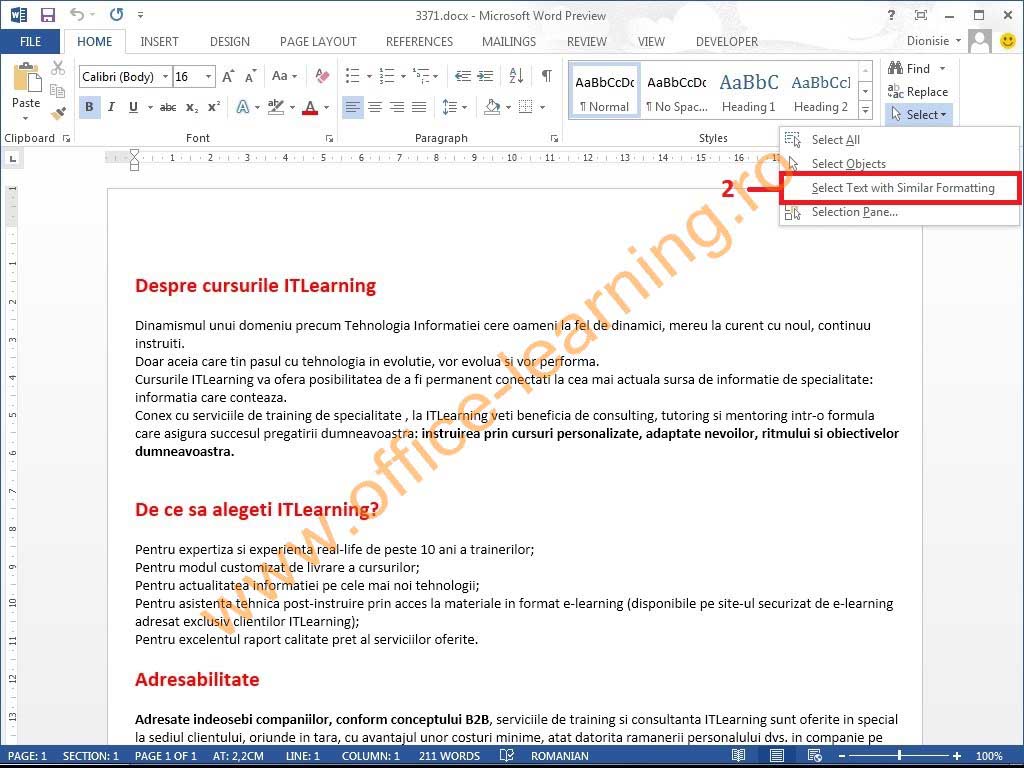
Task: Click the Text Highlight Color button
Action: (276, 107)
